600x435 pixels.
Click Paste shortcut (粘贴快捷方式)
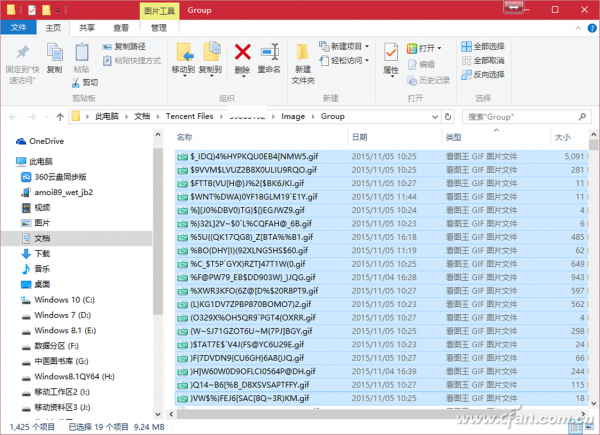coord(132,60)
